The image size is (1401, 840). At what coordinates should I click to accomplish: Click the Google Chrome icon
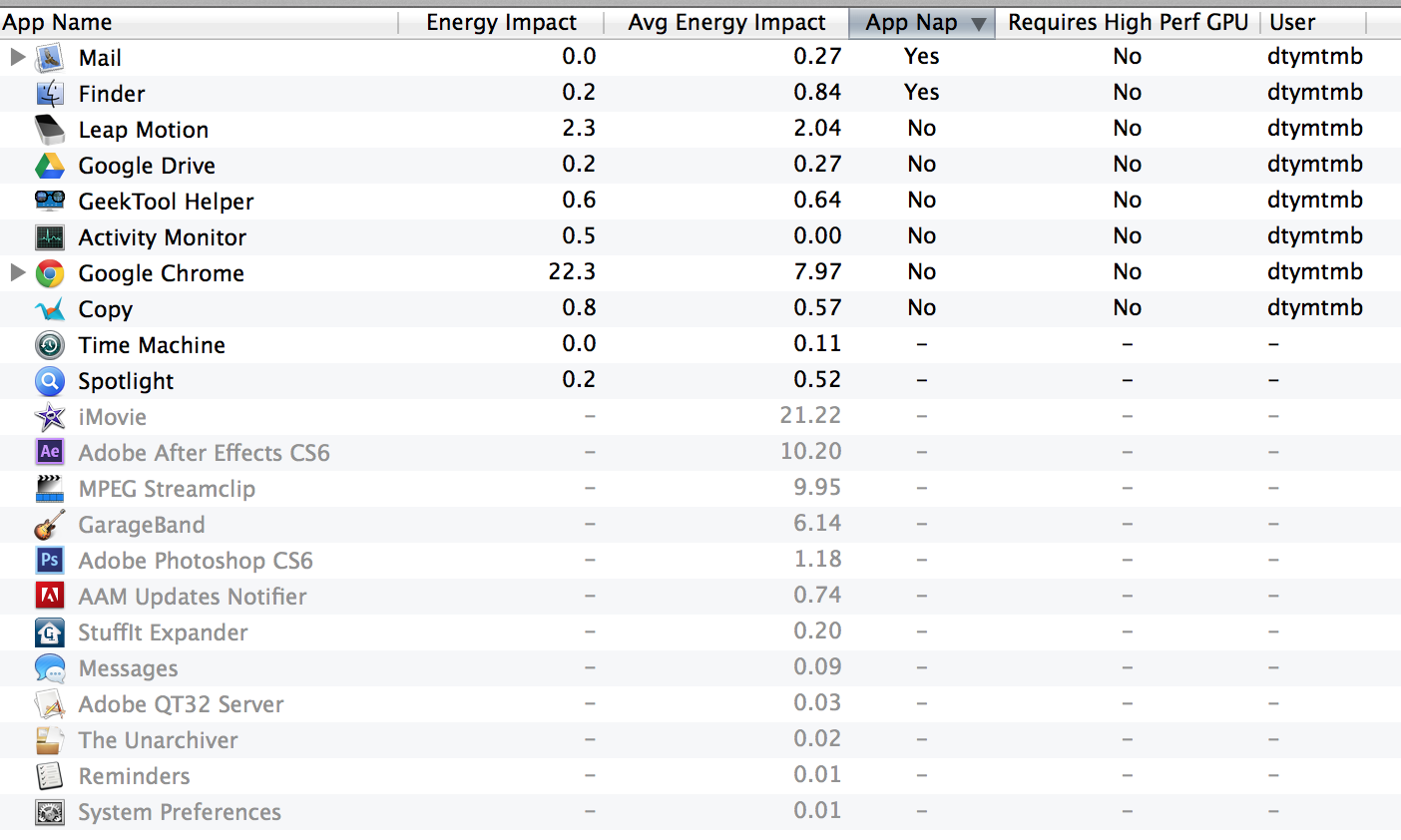[x=50, y=273]
